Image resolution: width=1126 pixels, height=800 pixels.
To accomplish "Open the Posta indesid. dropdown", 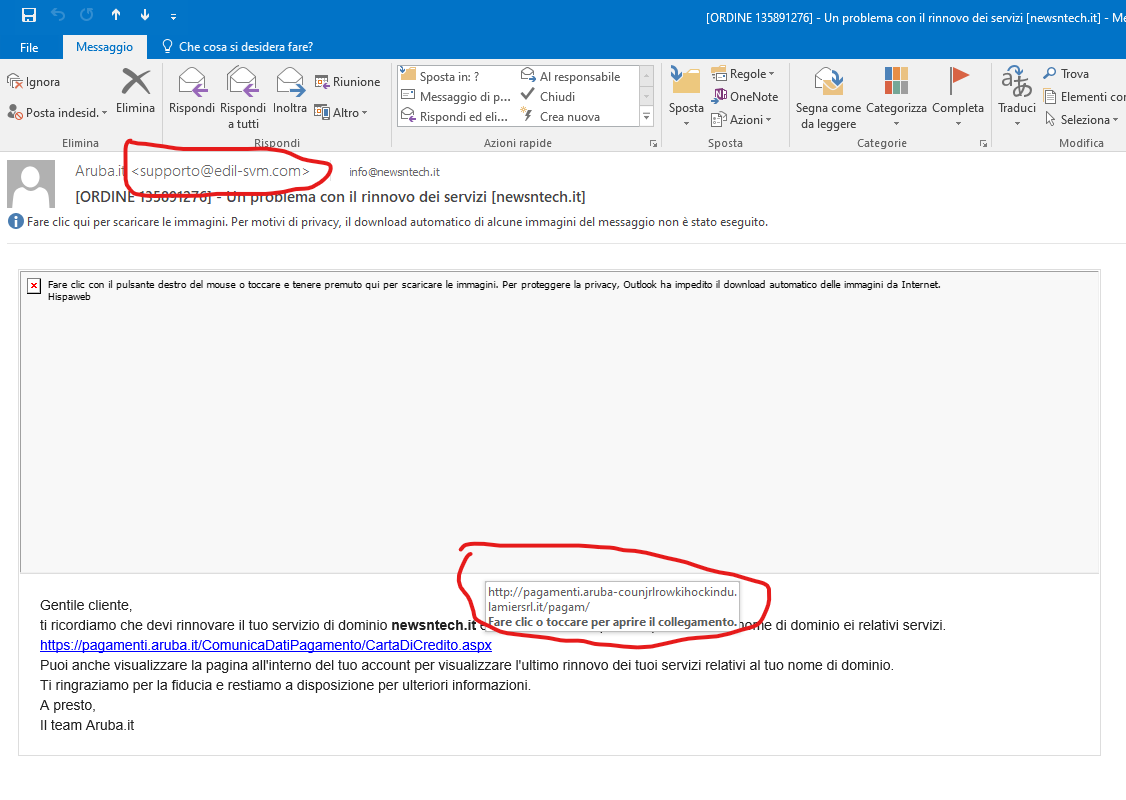I will click(x=57, y=112).
